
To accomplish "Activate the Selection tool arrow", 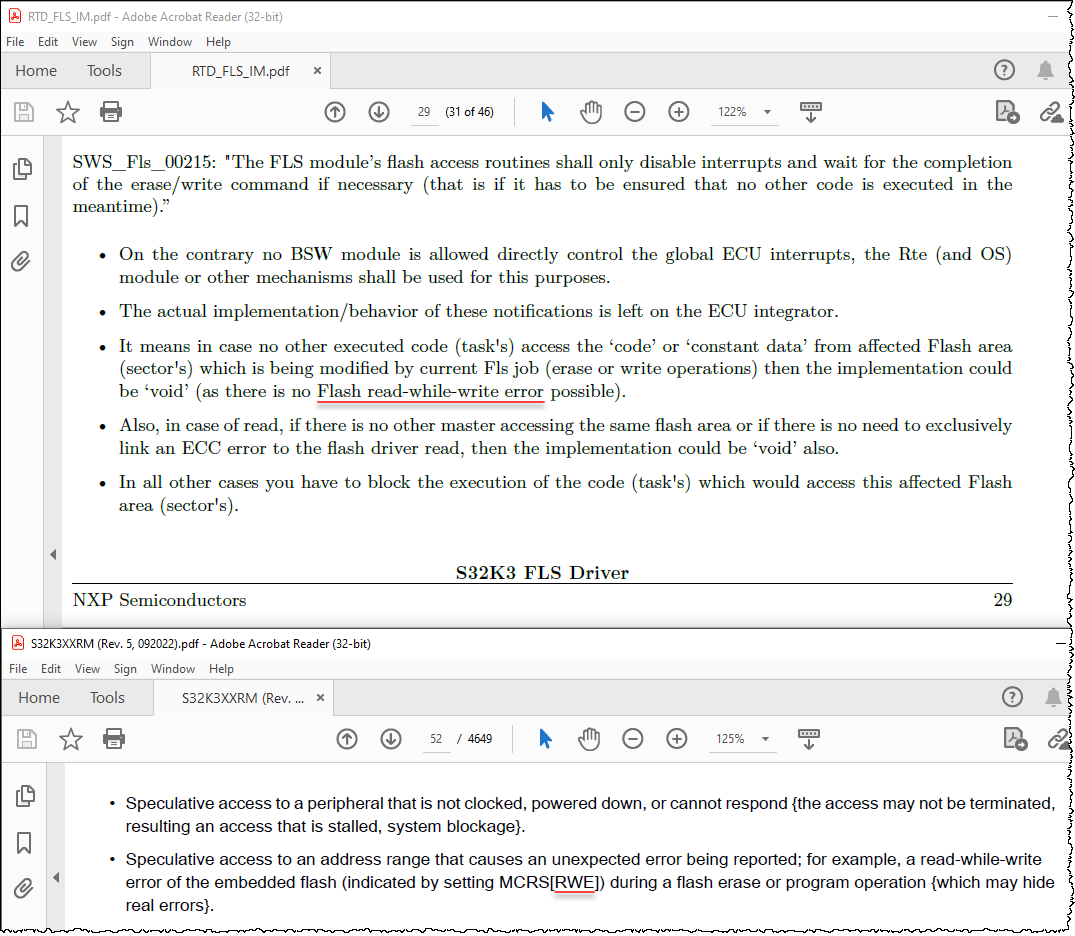I will pyautogui.click(x=547, y=112).
